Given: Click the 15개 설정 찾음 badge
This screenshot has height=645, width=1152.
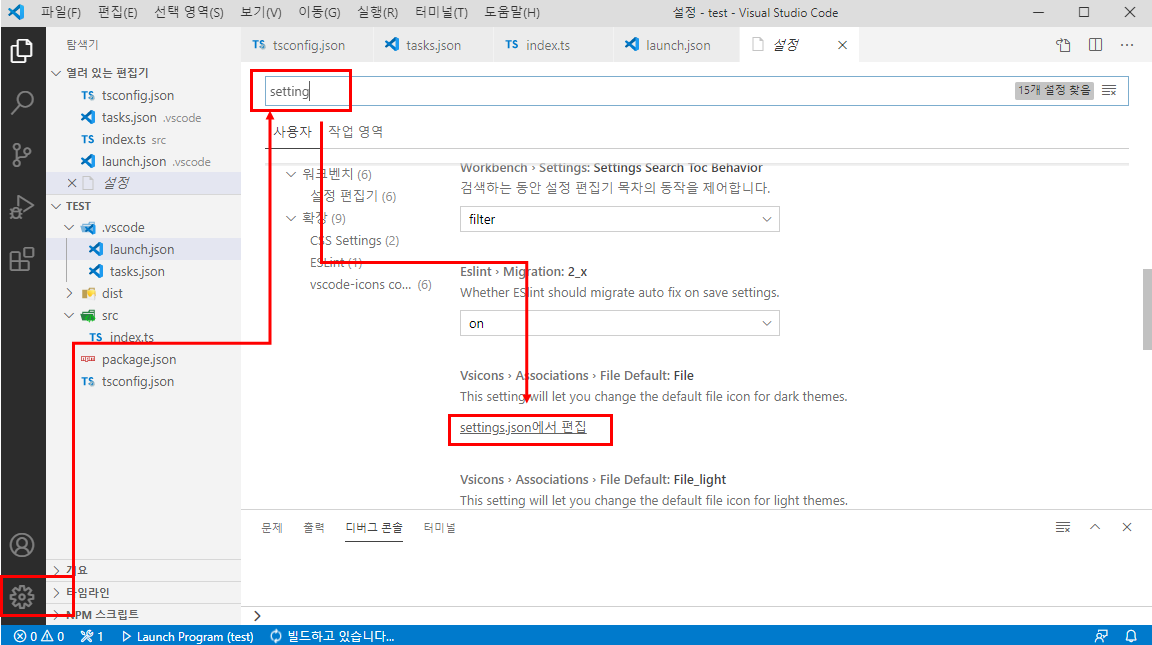Looking at the screenshot, I should [x=1054, y=90].
